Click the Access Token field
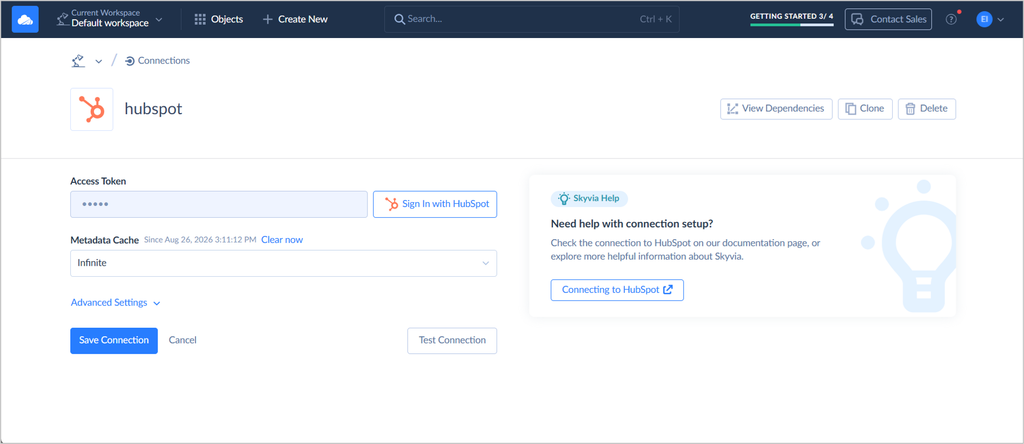This screenshot has height=444, width=1024. (219, 204)
